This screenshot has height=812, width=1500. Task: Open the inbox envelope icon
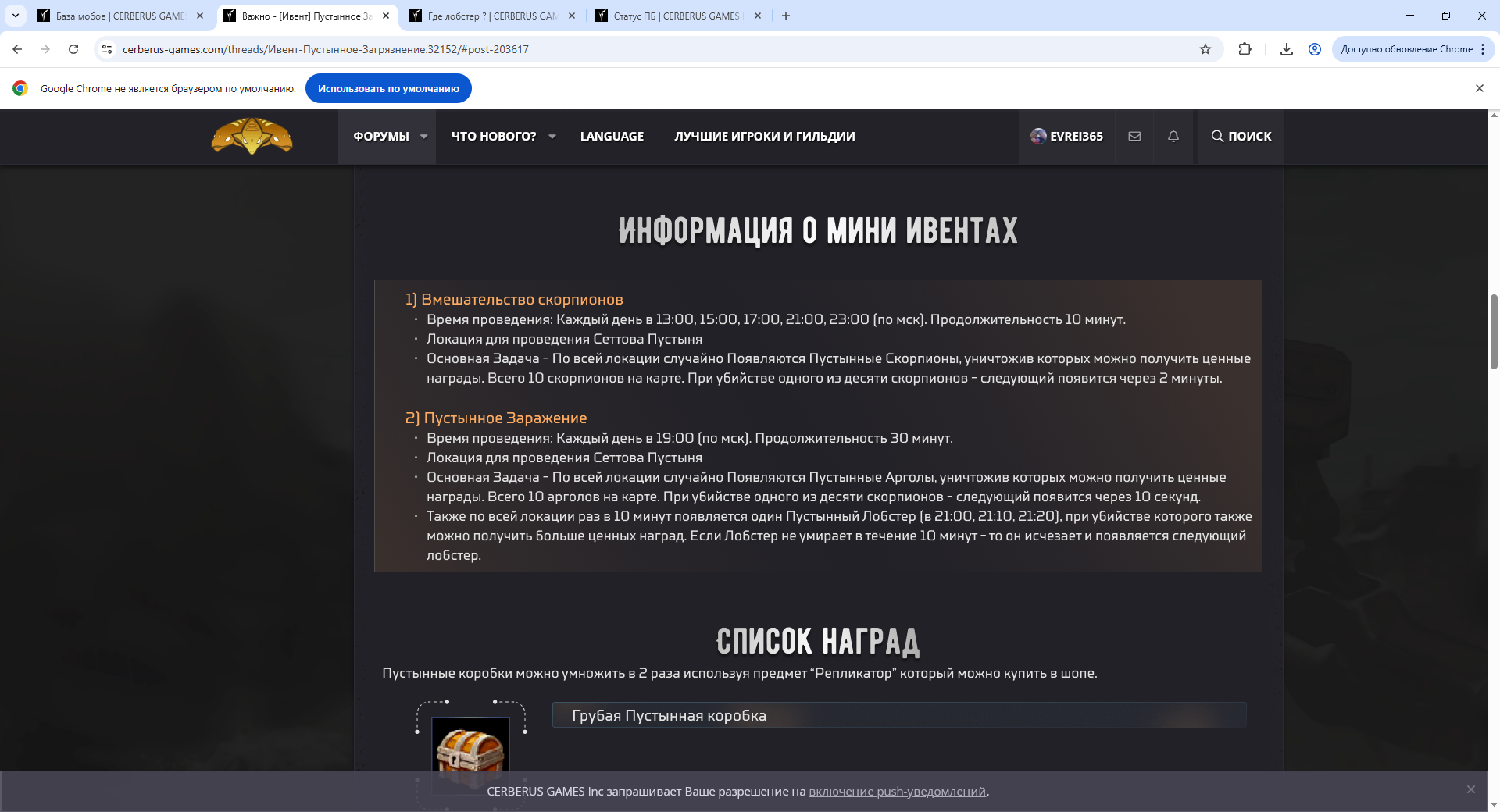click(1134, 136)
